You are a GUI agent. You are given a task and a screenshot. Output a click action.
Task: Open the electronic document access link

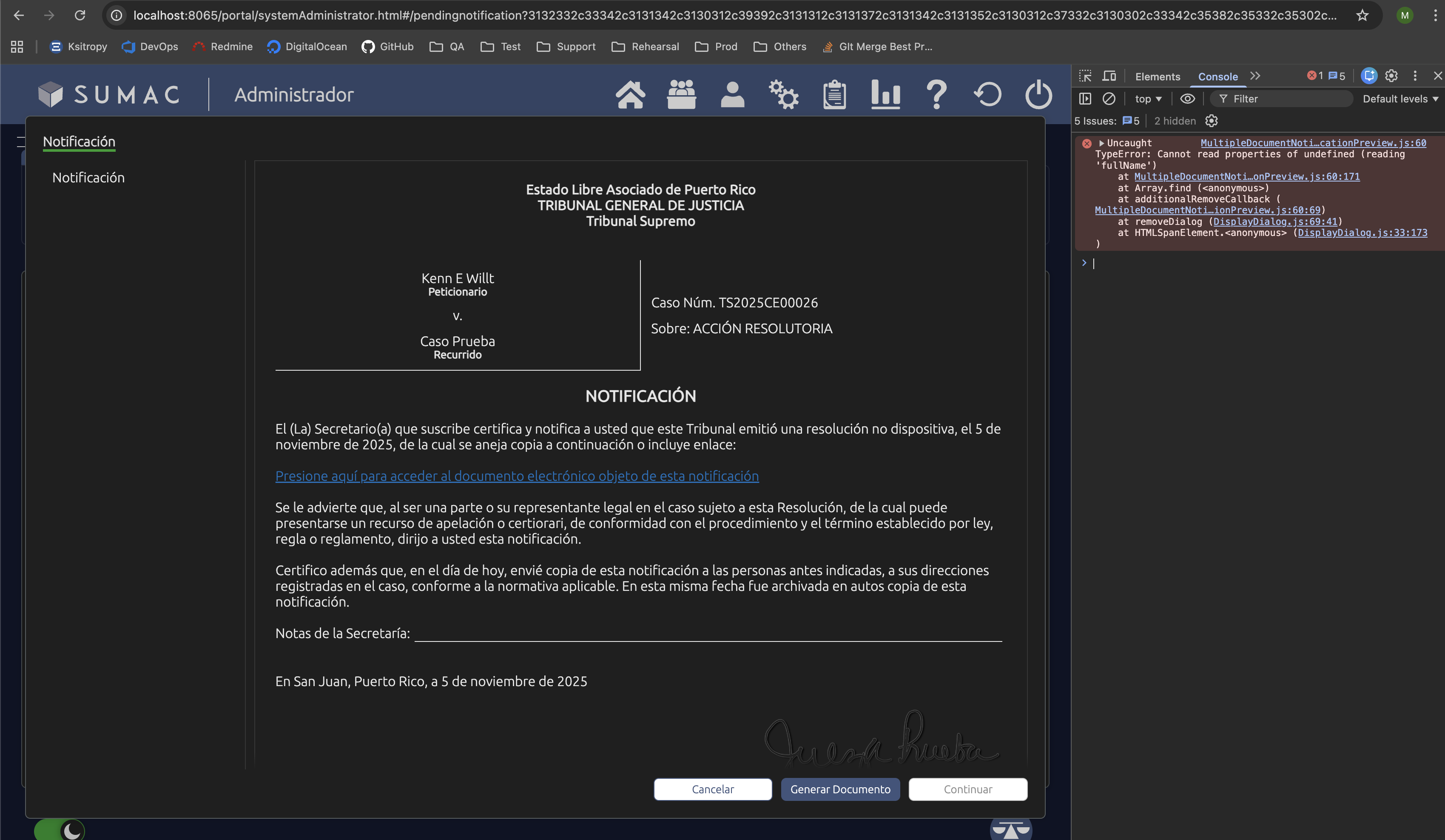[517, 476]
